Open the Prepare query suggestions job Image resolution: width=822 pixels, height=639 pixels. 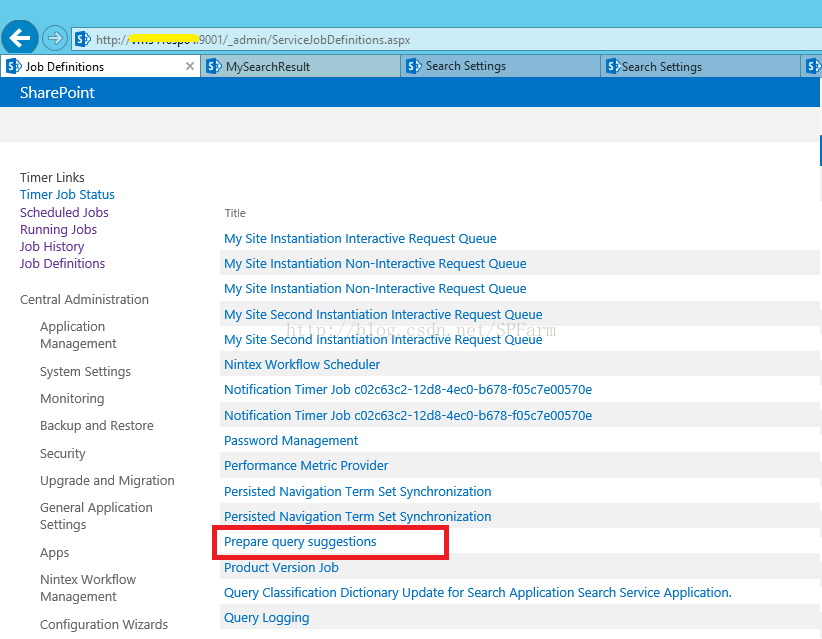click(x=300, y=542)
